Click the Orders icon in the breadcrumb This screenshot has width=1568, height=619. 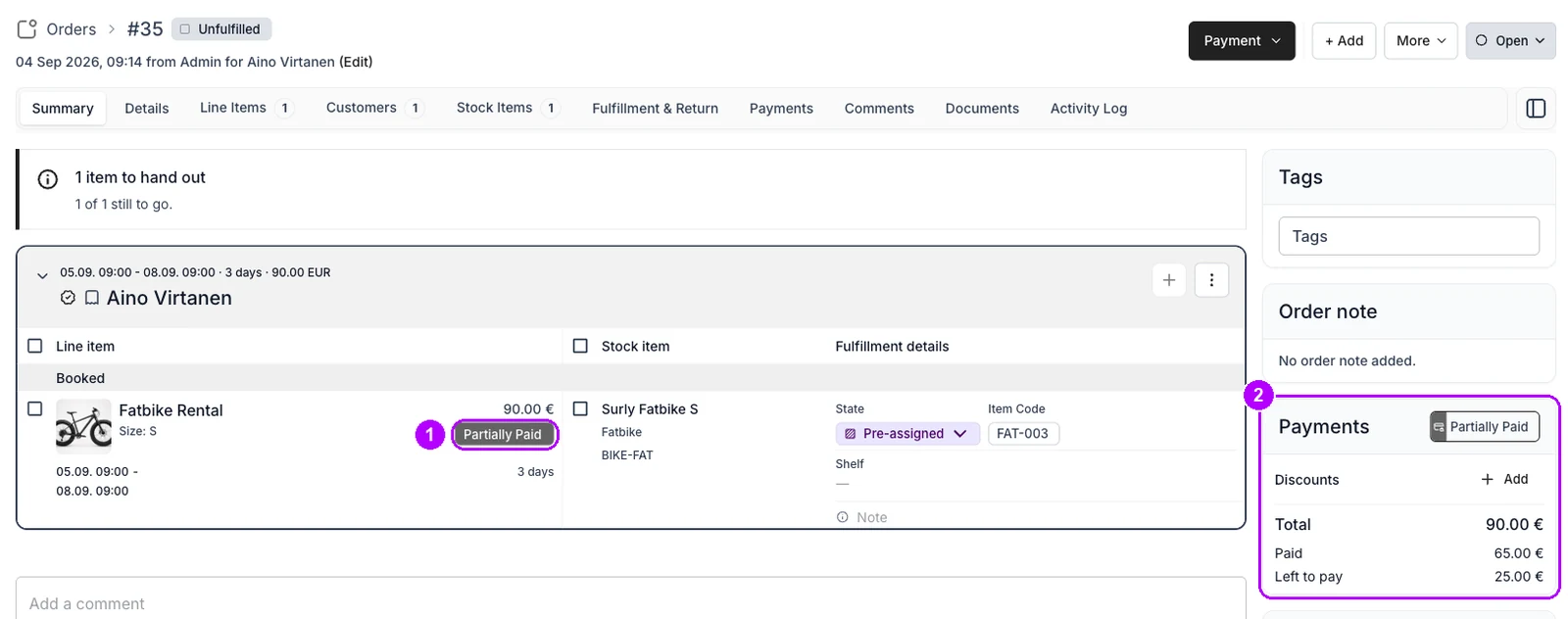27,29
